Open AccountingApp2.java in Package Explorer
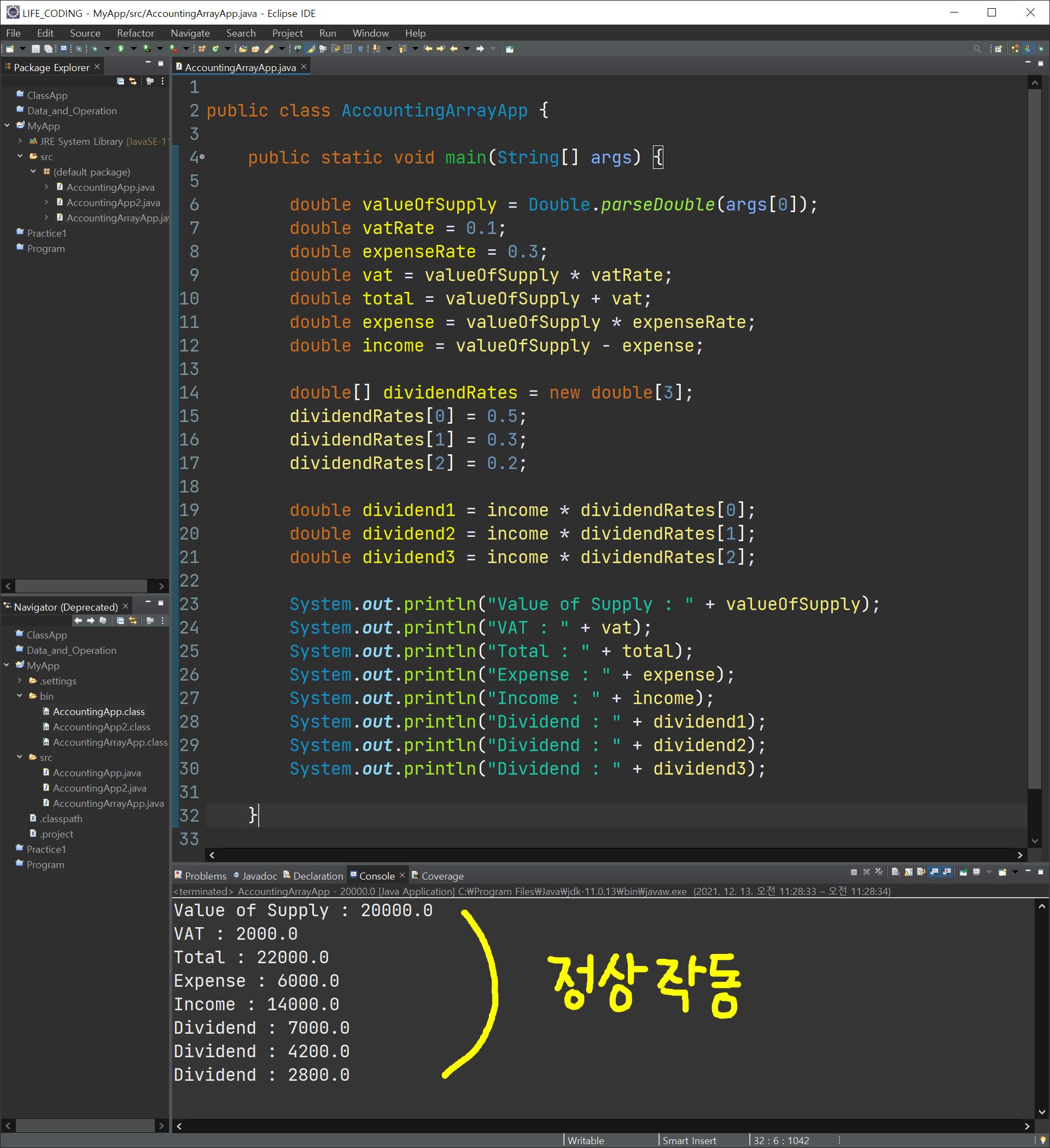Screen dimensions: 1050x1148 coord(113,203)
